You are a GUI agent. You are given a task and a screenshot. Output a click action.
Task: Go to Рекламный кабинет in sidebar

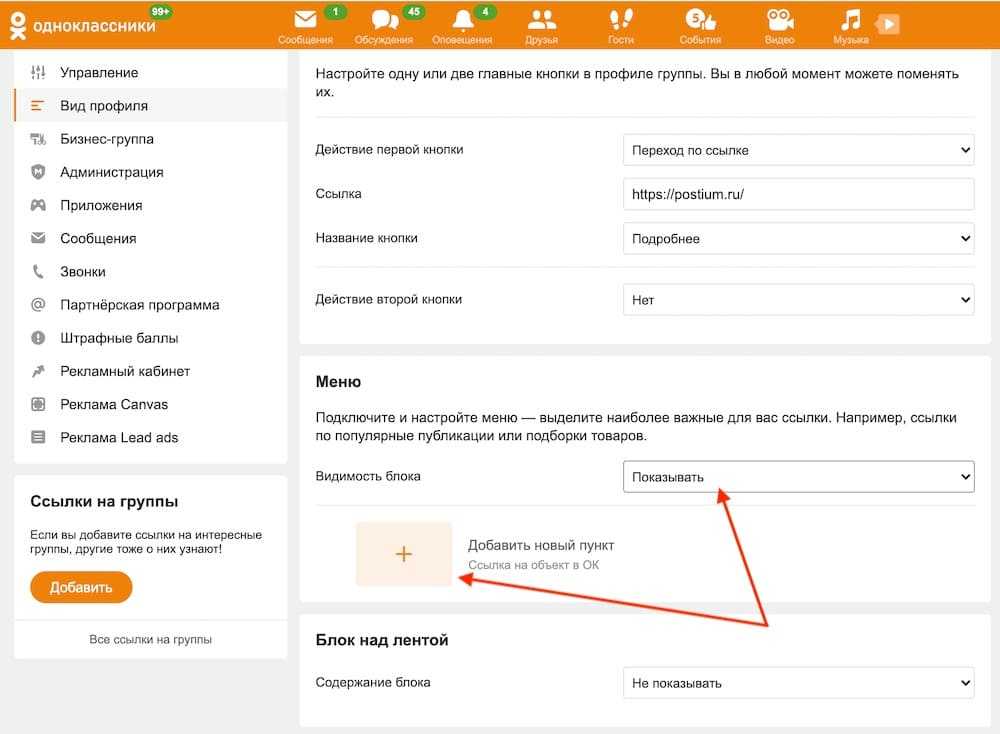point(125,371)
